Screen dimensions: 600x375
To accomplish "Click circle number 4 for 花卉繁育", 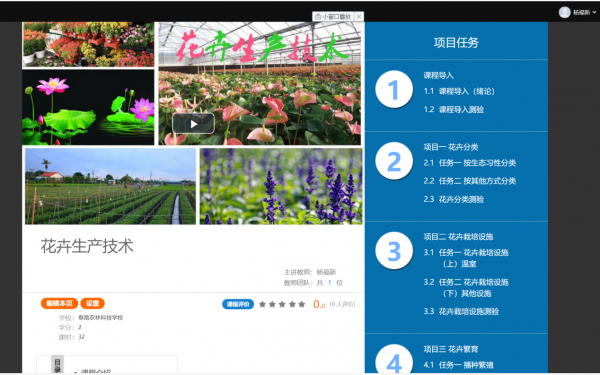I will [x=394, y=359].
